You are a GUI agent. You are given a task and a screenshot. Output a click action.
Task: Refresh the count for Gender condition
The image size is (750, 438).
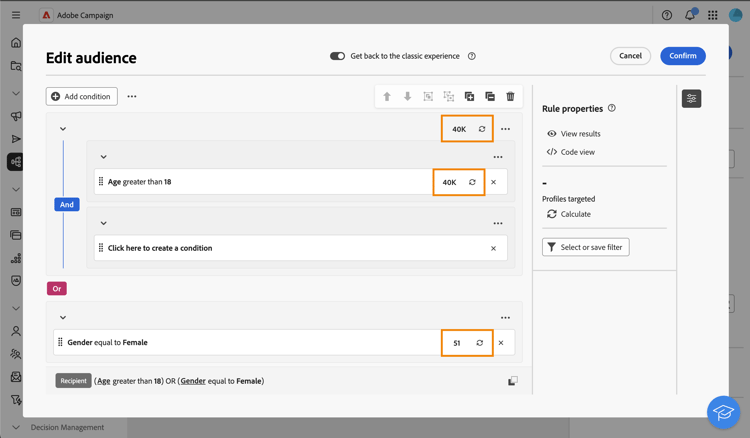tap(480, 343)
